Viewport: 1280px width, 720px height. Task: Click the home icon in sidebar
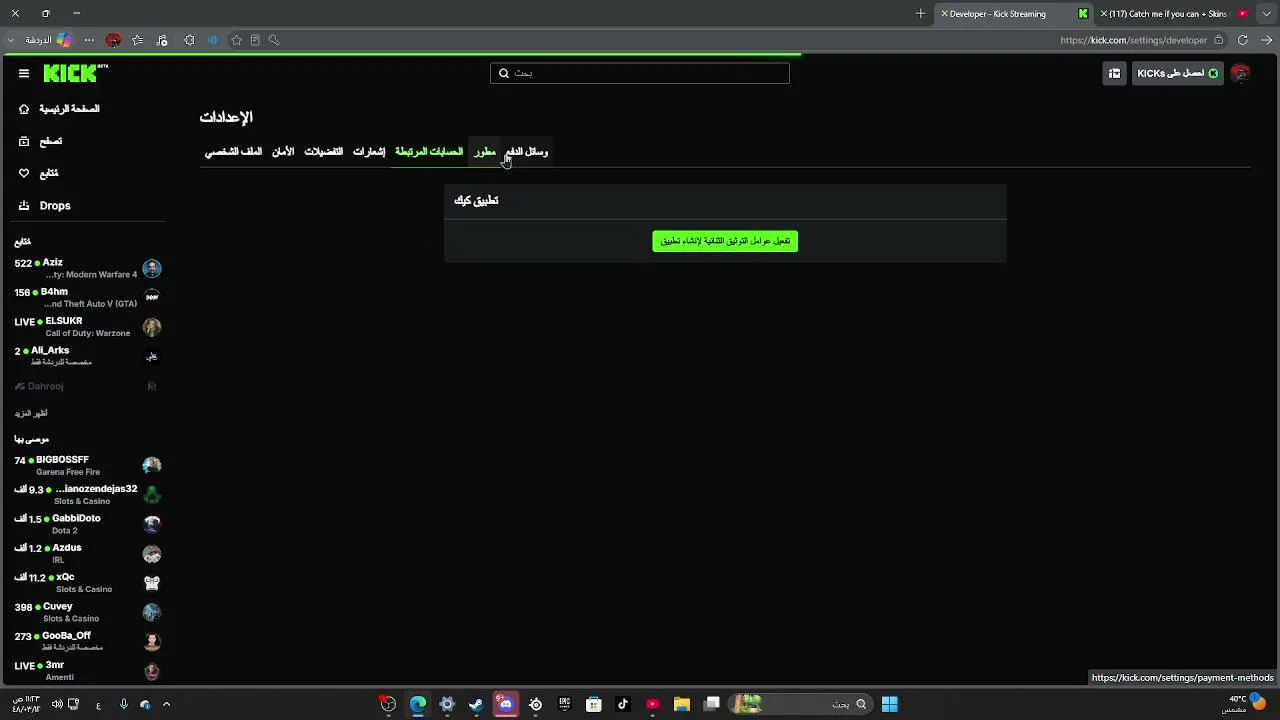pos(24,109)
